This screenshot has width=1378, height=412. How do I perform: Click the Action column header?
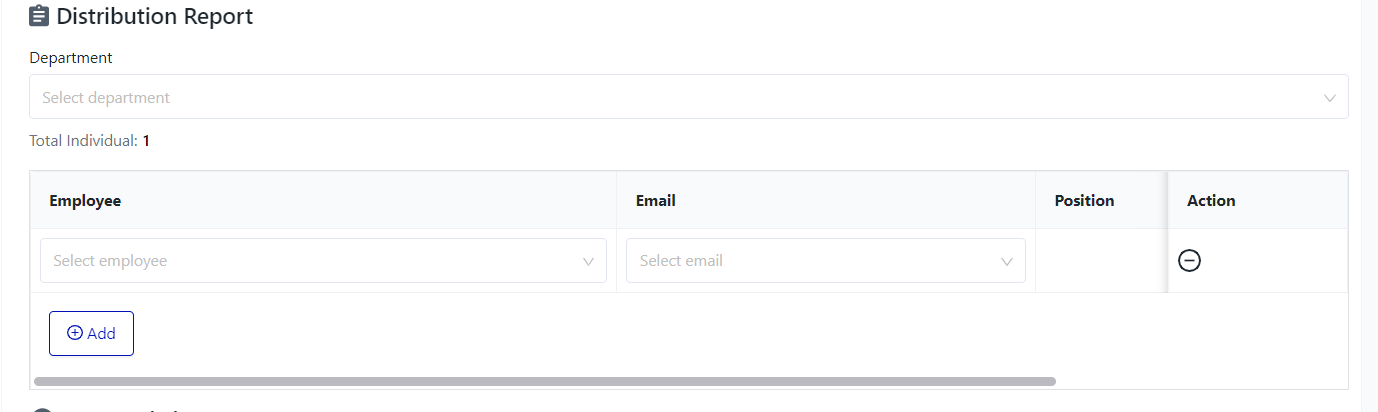(x=1211, y=201)
